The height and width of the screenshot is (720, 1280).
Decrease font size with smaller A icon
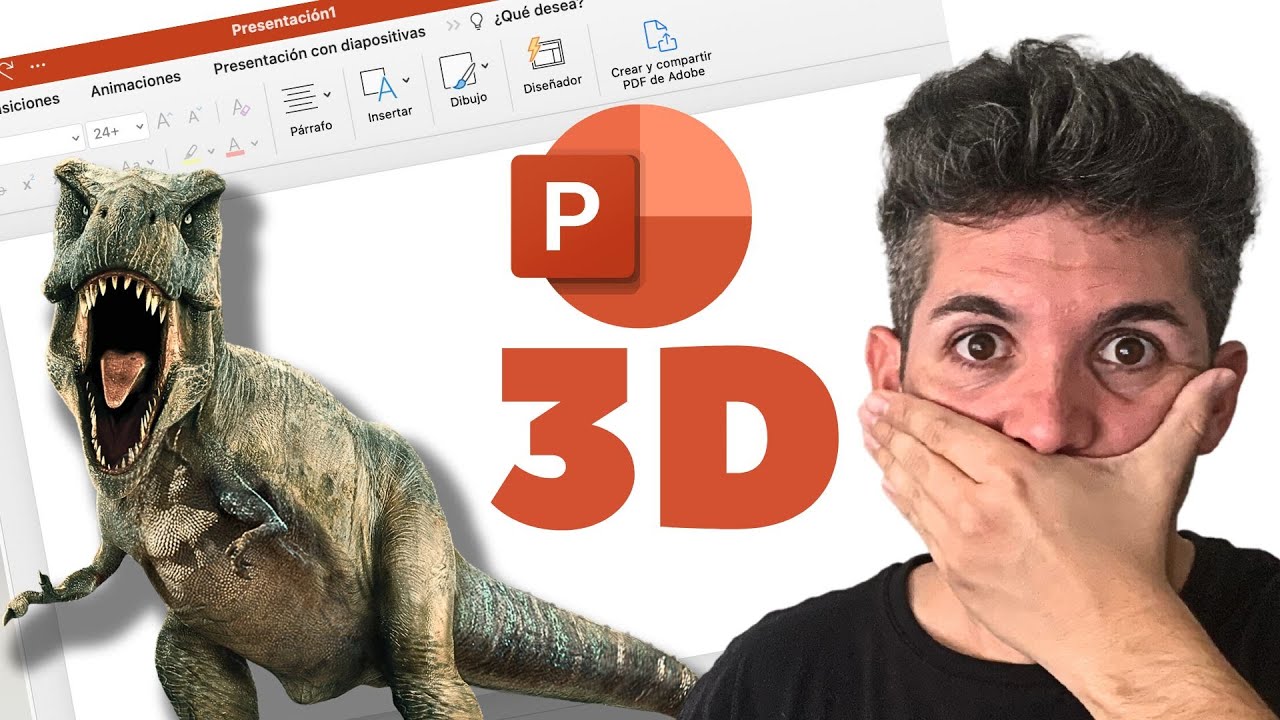[x=195, y=113]
